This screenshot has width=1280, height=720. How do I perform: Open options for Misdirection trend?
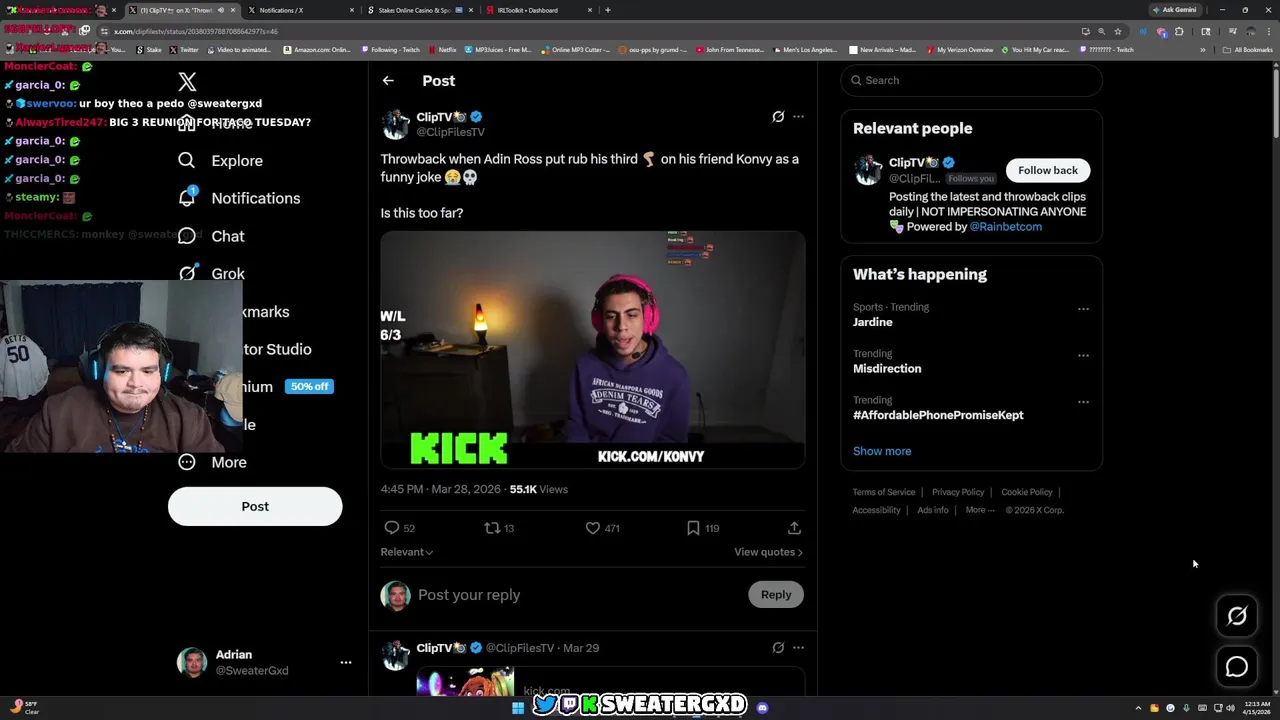(1083, 355)
